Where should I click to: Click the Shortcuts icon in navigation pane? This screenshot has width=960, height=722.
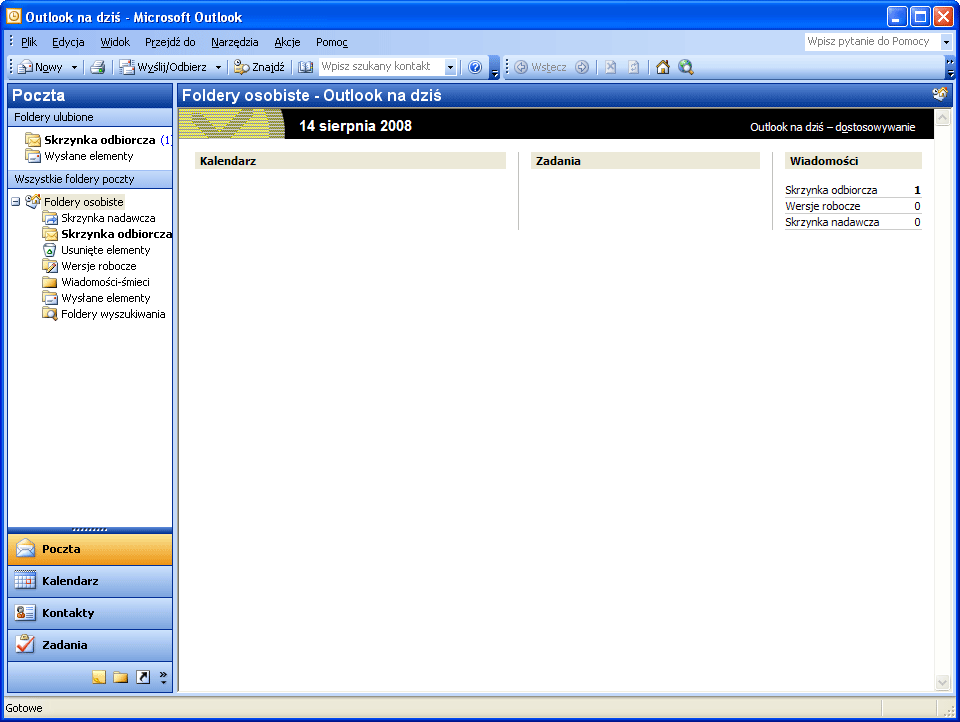[143, 677]
